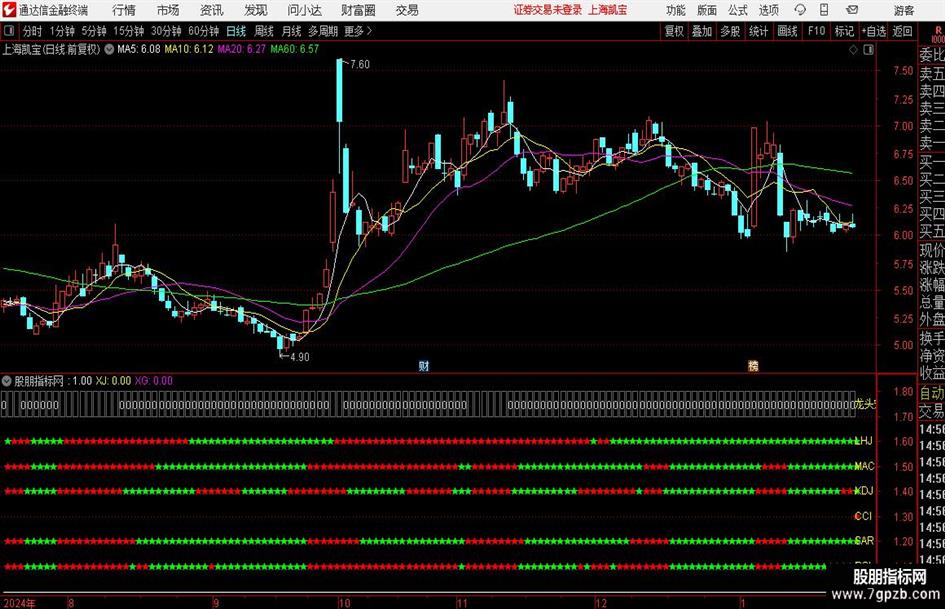
Task: Add stock via +自选 button
Action: pos(873,31)
